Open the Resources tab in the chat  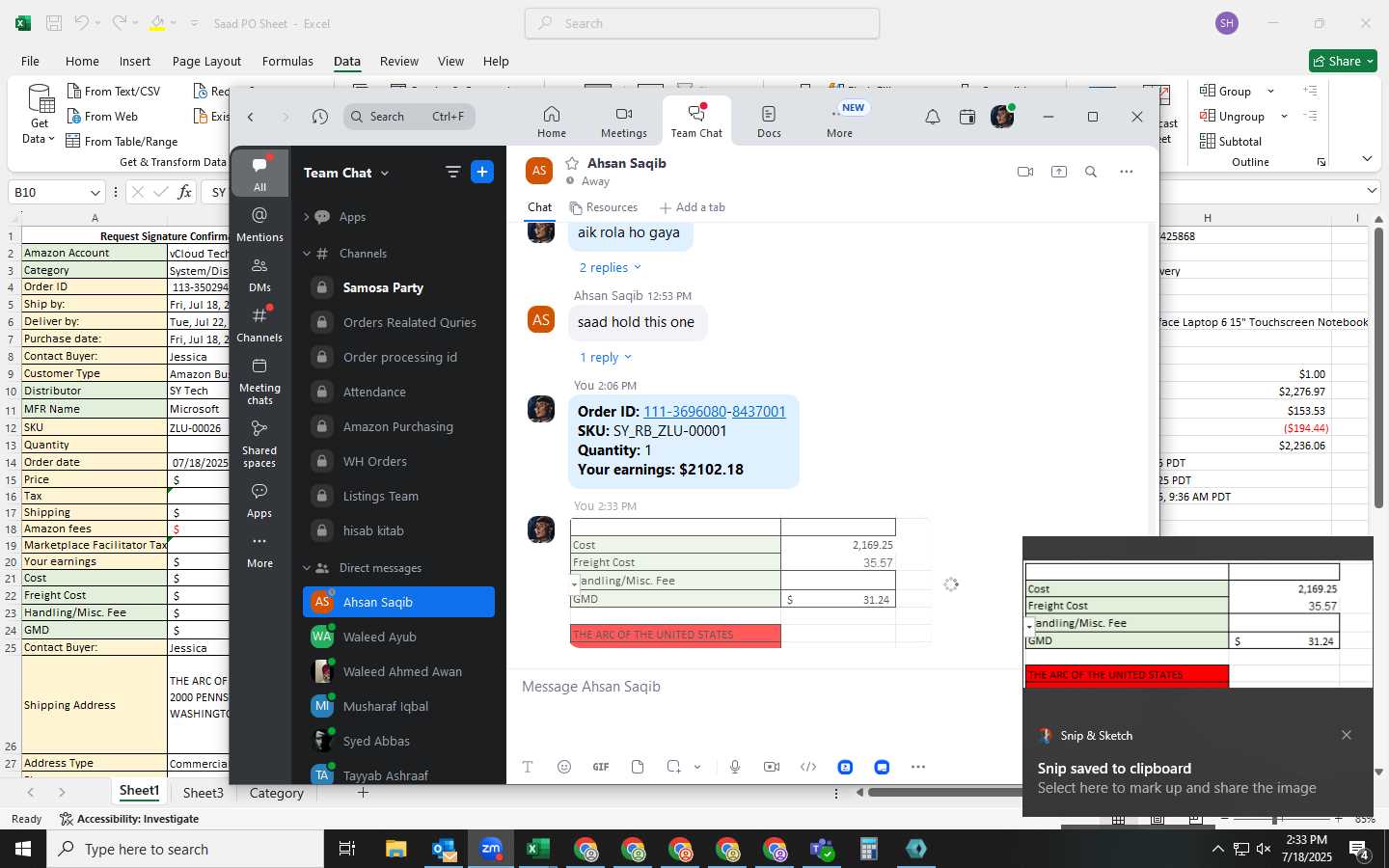(x=603, y=207)
